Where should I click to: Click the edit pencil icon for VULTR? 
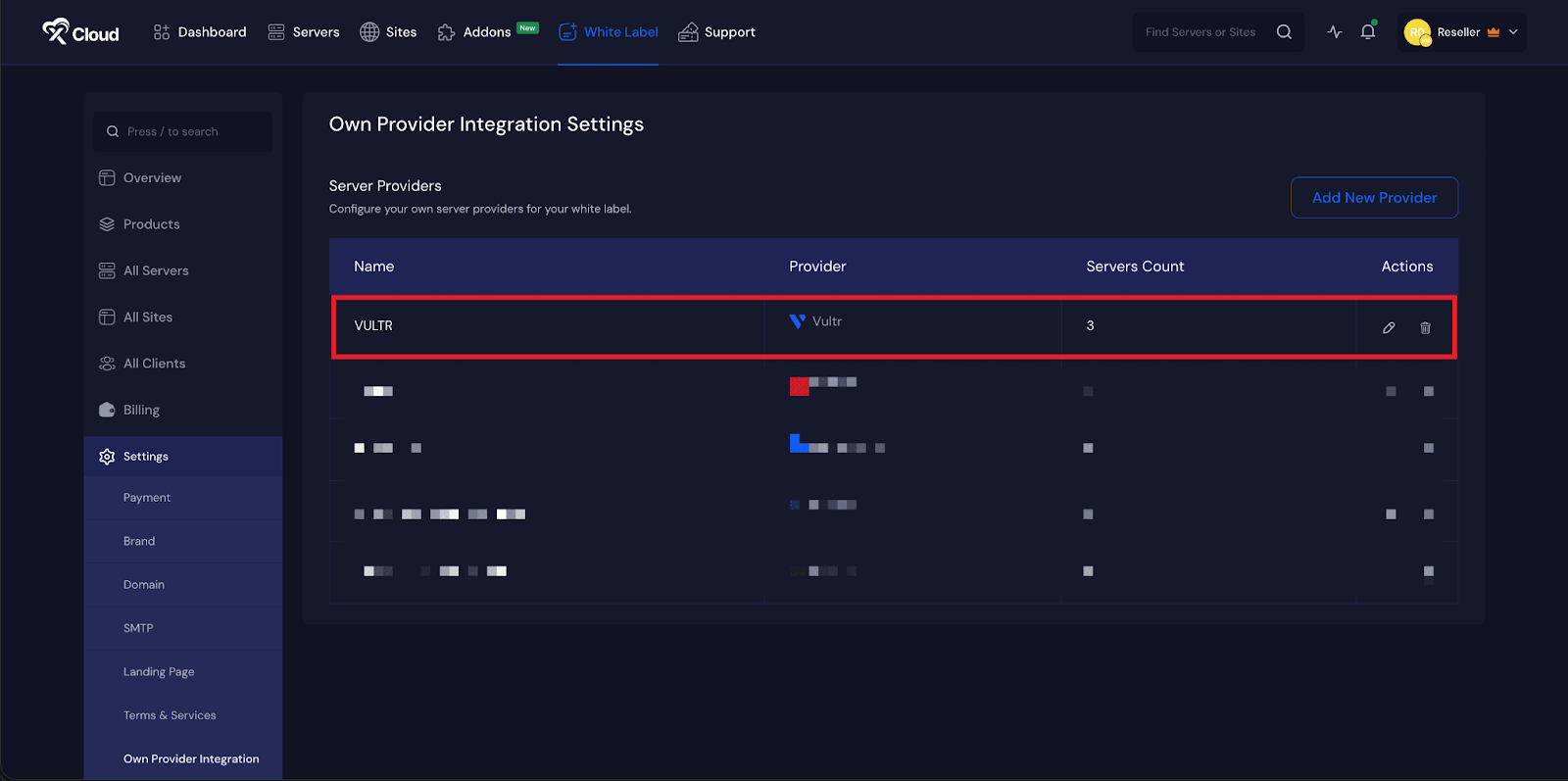[x=1389, y=327]
